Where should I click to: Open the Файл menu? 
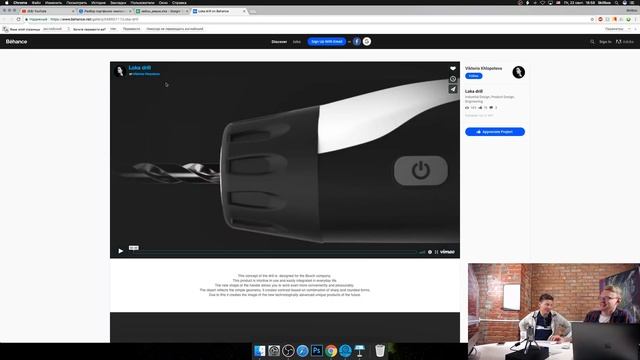point(36,2)
